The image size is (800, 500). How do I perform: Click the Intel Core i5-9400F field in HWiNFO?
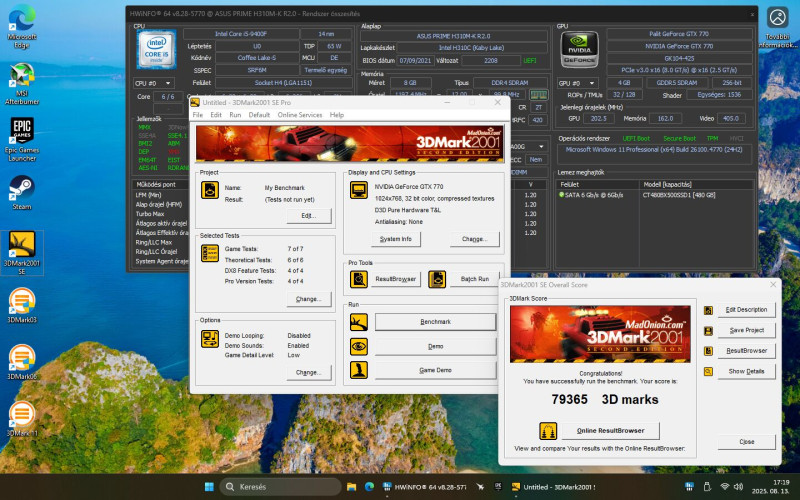[241, 34]
